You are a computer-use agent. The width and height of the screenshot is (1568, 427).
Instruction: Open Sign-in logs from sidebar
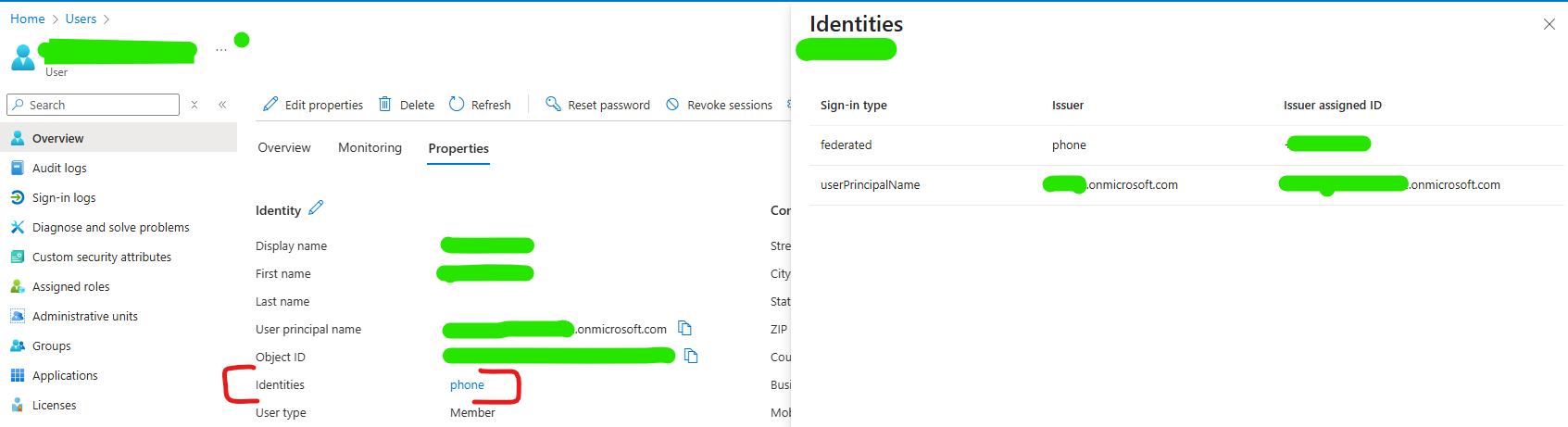64,198
